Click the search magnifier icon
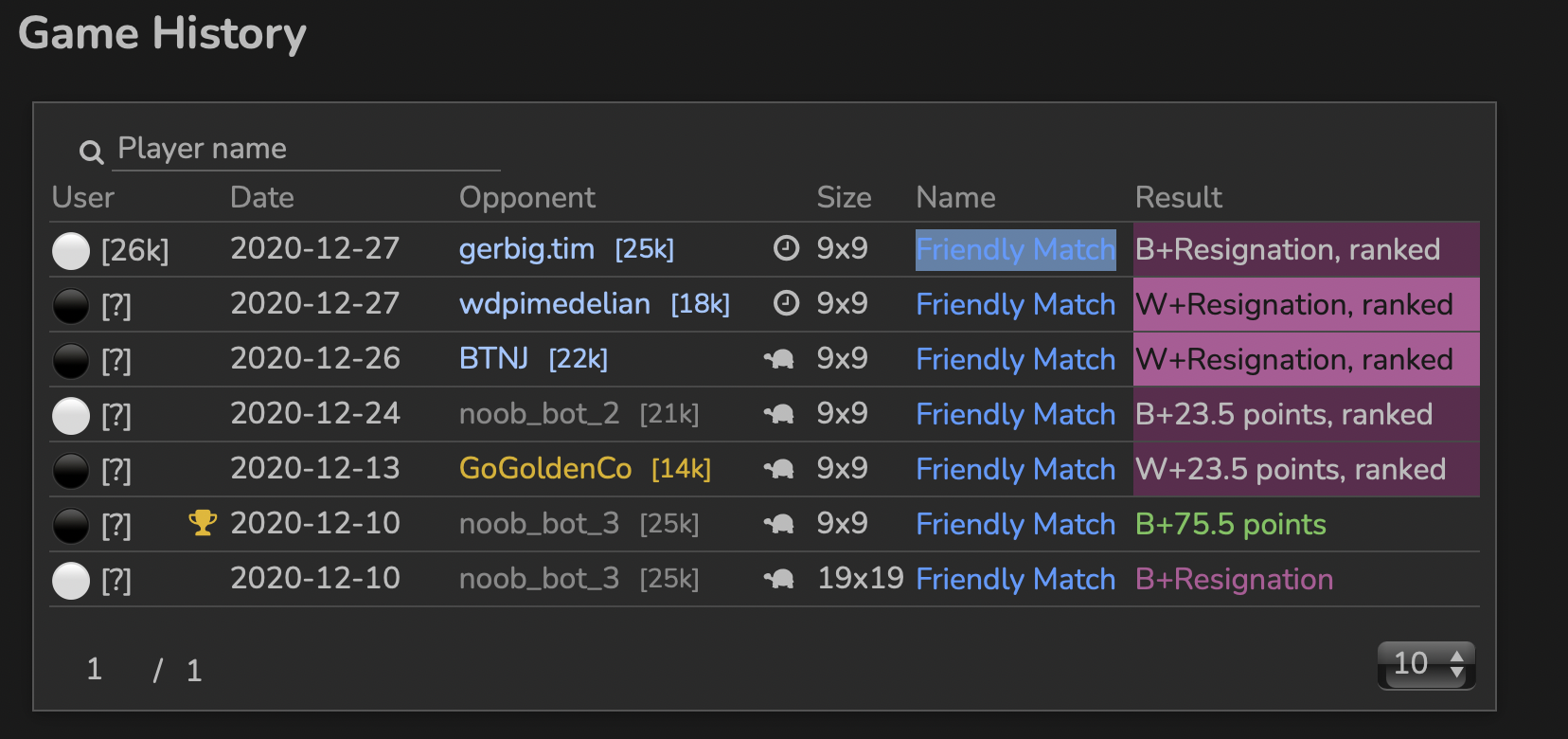Viewport: 1568px width, 739px height. point(91,152)
